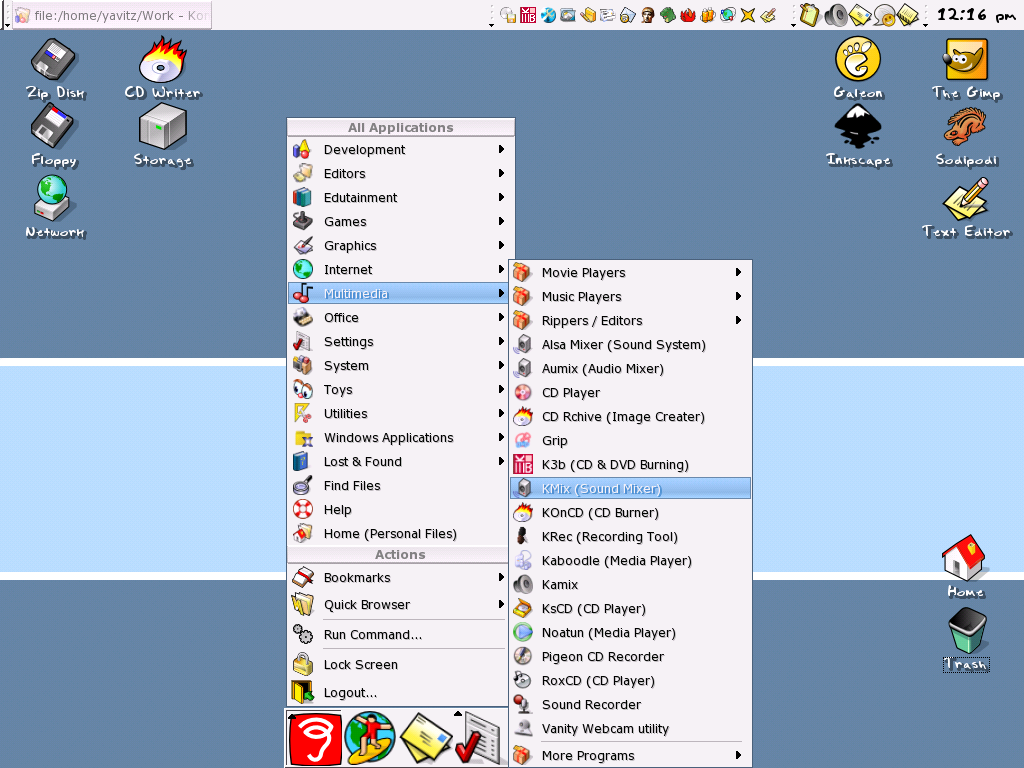Launch Grip from the Multimedia submenu
Image resolution: width=1024 pixels, height=768 pixels.
(630, 441)
